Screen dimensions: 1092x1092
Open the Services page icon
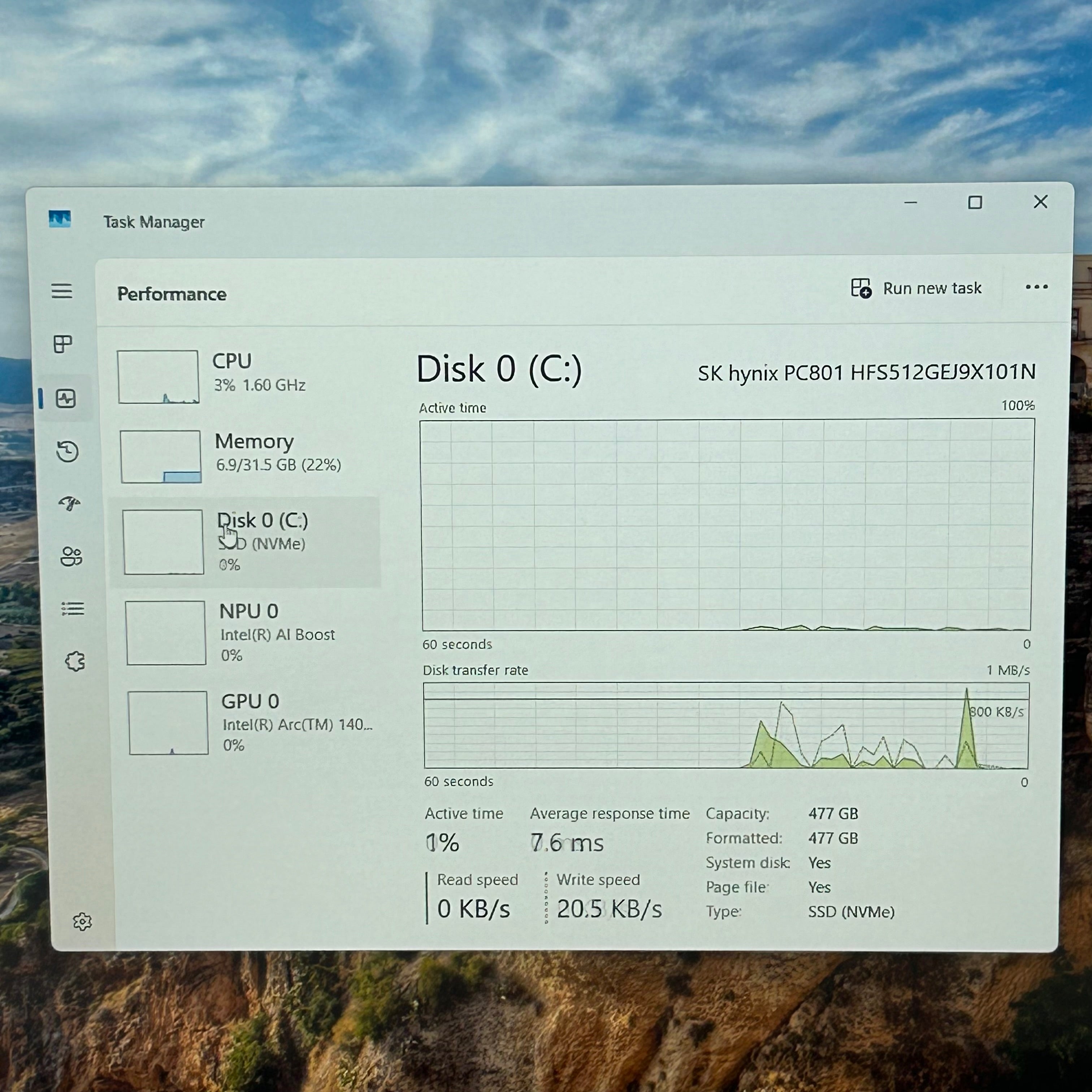[75, 661]
